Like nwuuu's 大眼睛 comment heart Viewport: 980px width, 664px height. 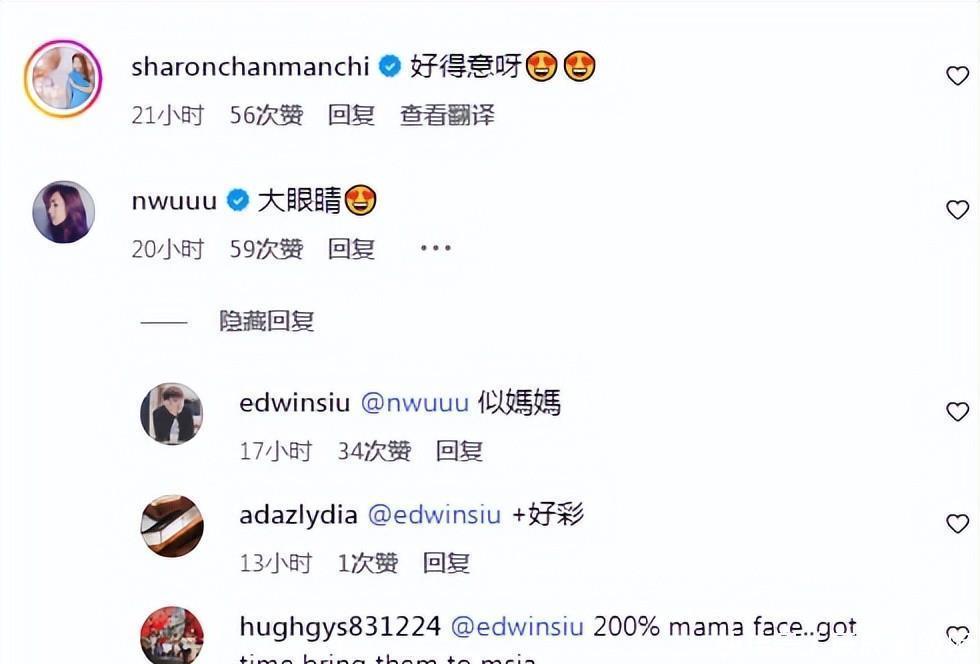point(957,209)
